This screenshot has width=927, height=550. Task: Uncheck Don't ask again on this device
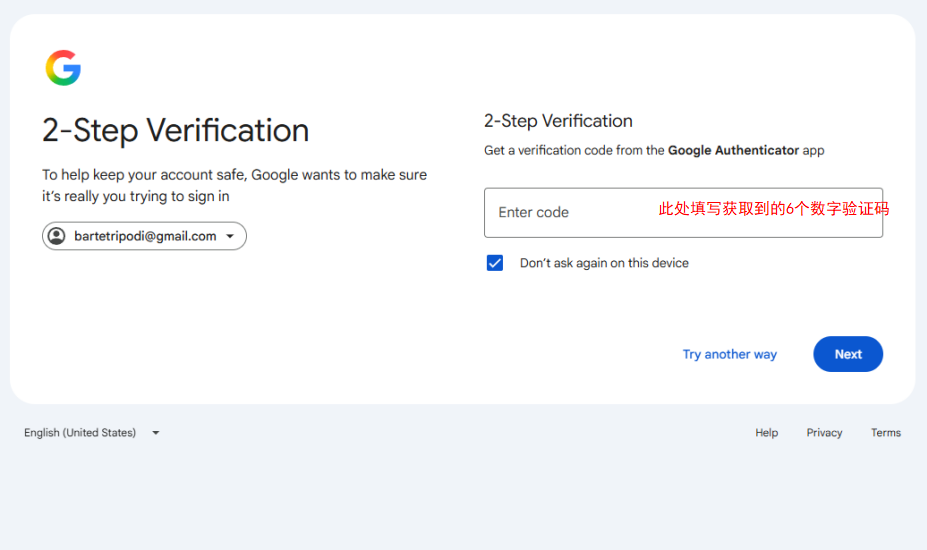pyautogui.click(x=495, y=263)
